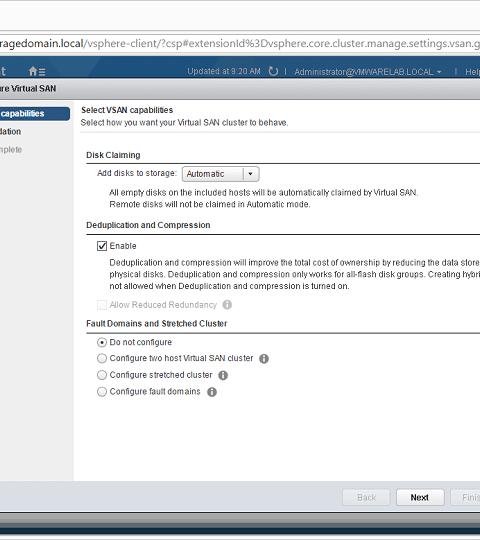The image size is (480, 540).
Task: Click the Next button
Action: (420, 497)
